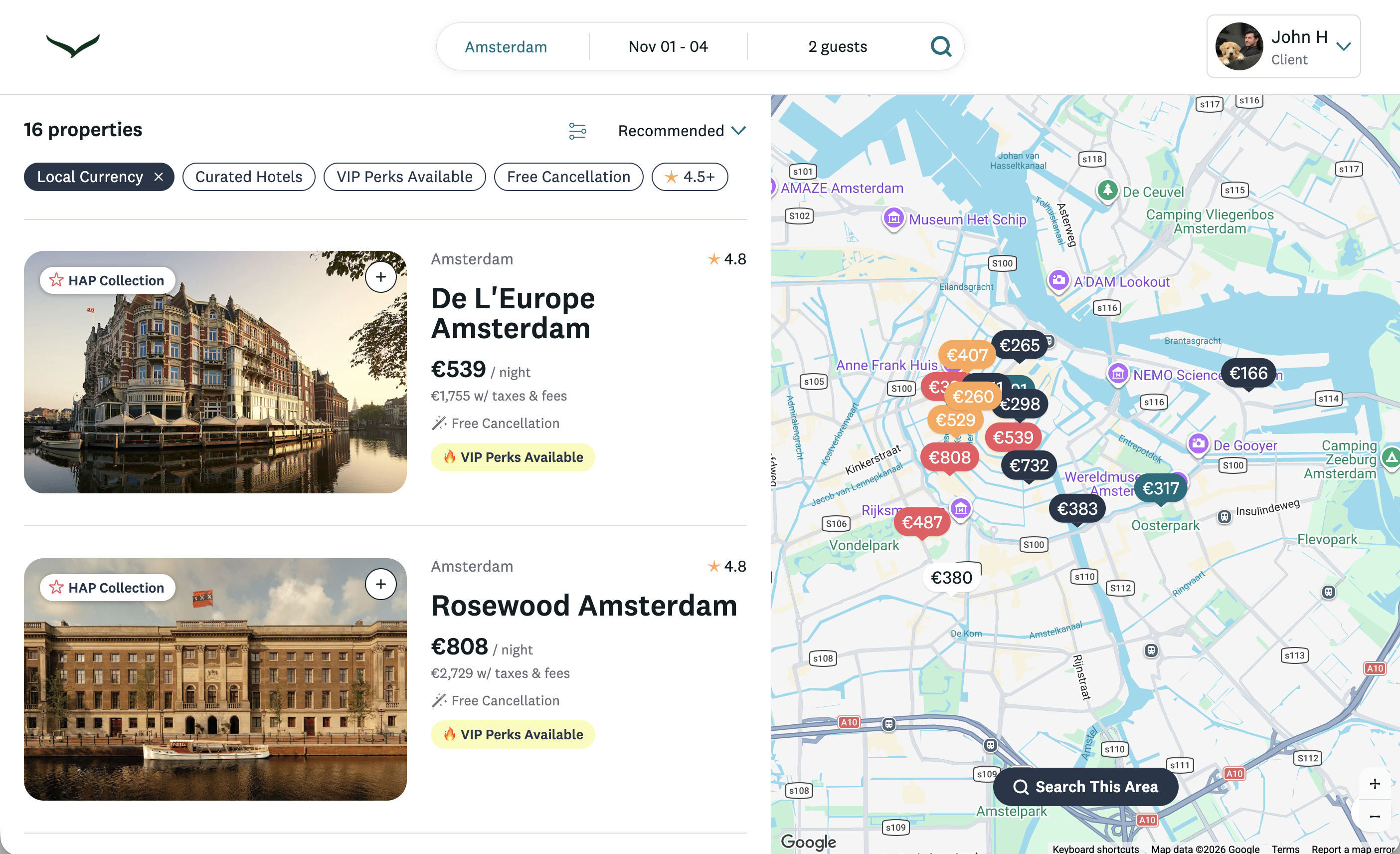The image size is (1400, 854).
Task: Open the Rosewood Amsterdam hotel photo
Action: (x=215, y=679)
